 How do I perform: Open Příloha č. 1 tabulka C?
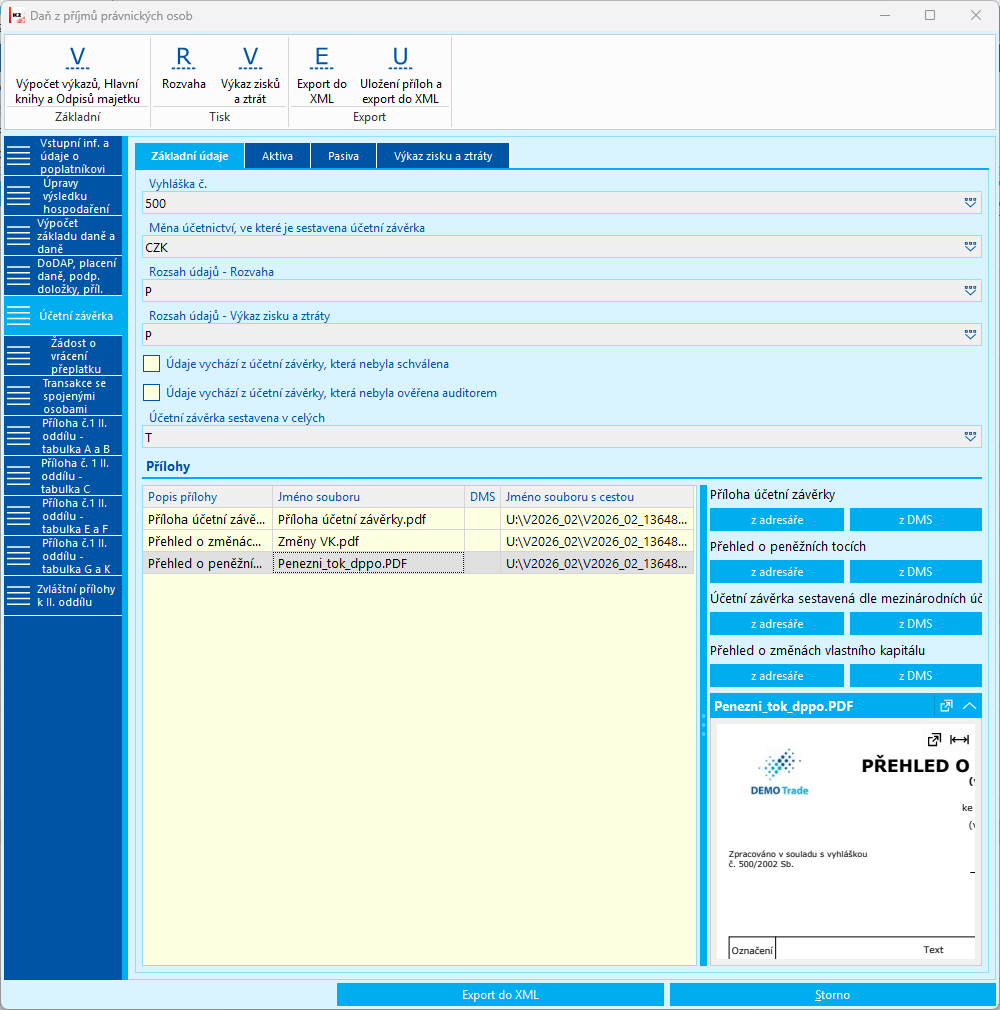63,475
